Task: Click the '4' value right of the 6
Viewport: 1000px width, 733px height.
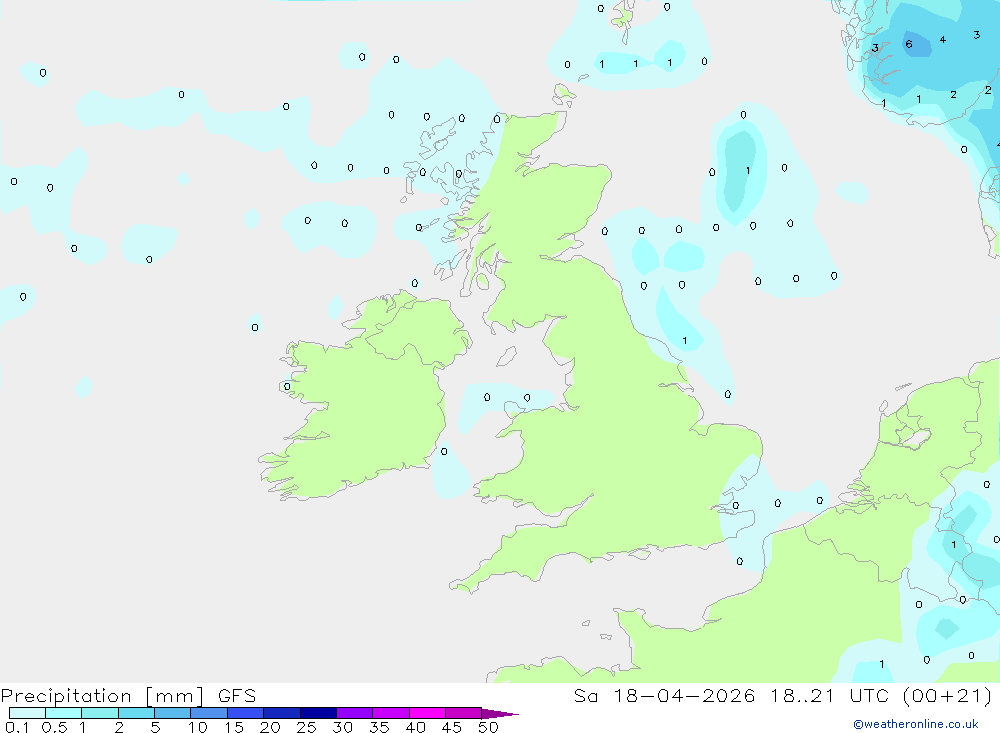Action: (943, 40)
